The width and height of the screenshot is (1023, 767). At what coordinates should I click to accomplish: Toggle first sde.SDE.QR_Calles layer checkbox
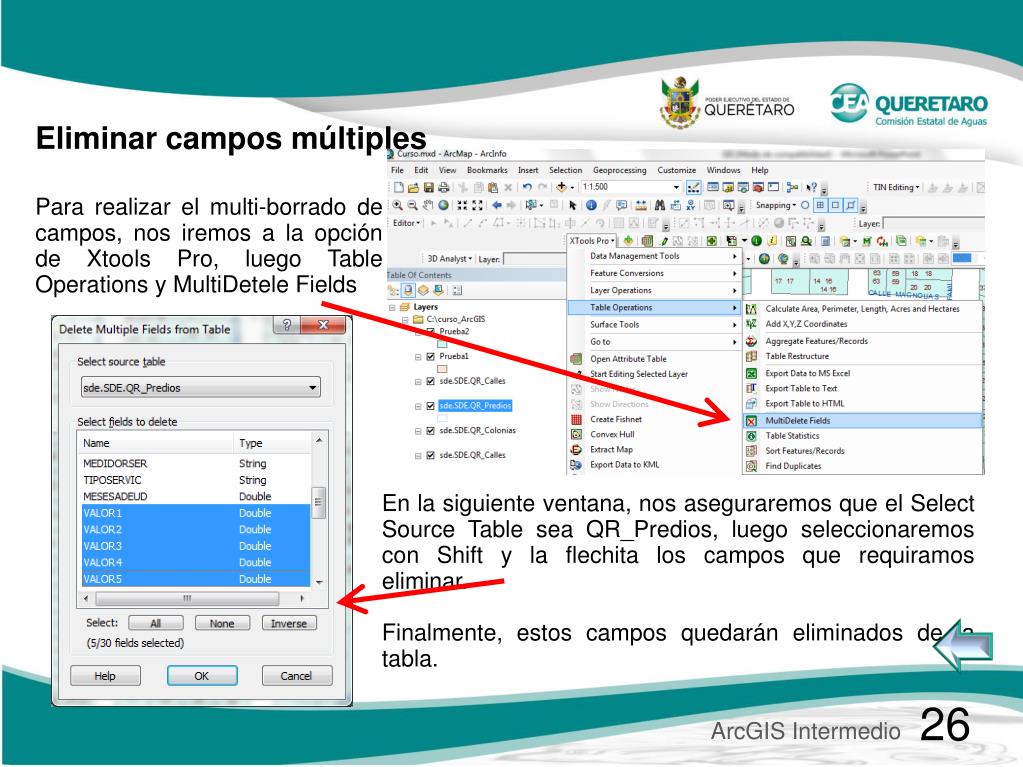(x=431, y=382)
